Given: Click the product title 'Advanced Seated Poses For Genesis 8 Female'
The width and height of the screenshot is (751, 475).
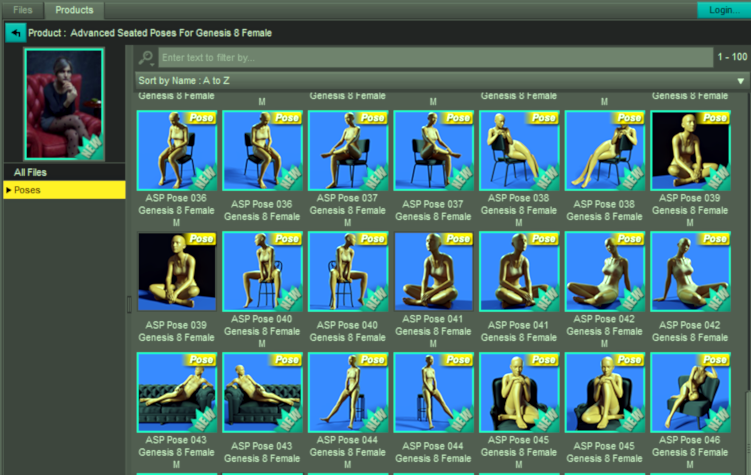Looking at the screenshot, I should coord(171,33).
